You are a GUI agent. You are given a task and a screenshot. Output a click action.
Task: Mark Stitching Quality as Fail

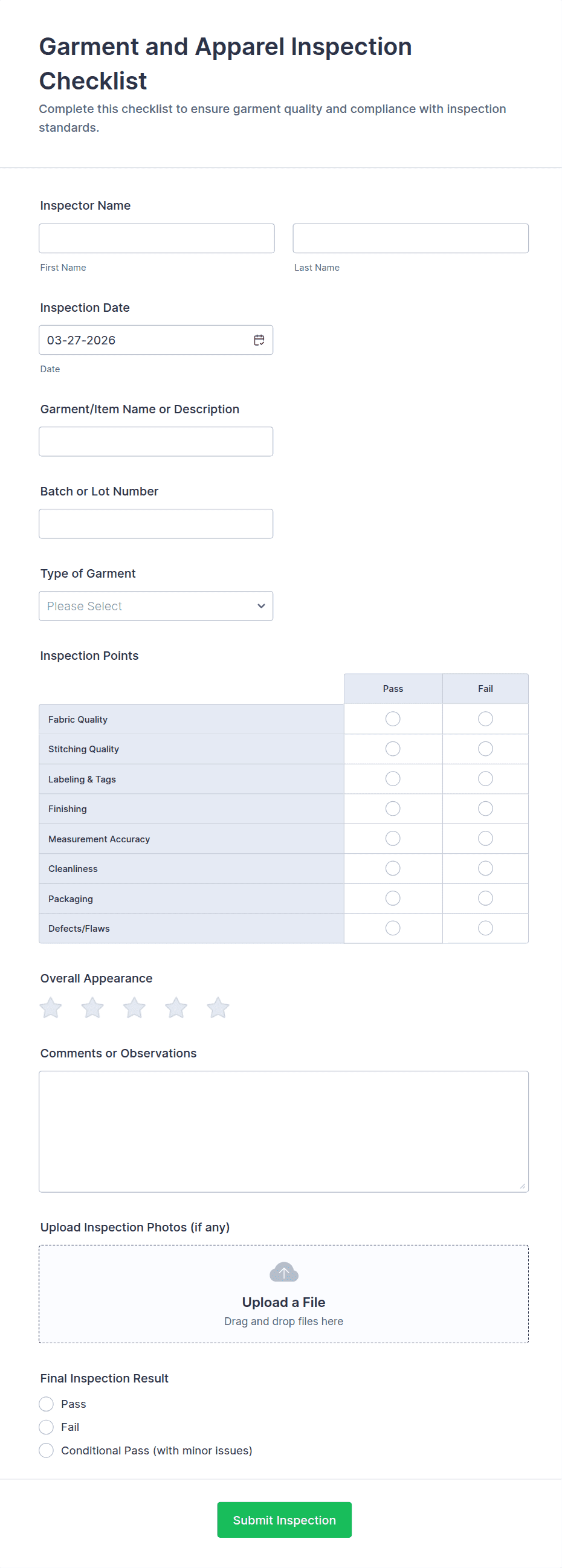pos(485,749)
